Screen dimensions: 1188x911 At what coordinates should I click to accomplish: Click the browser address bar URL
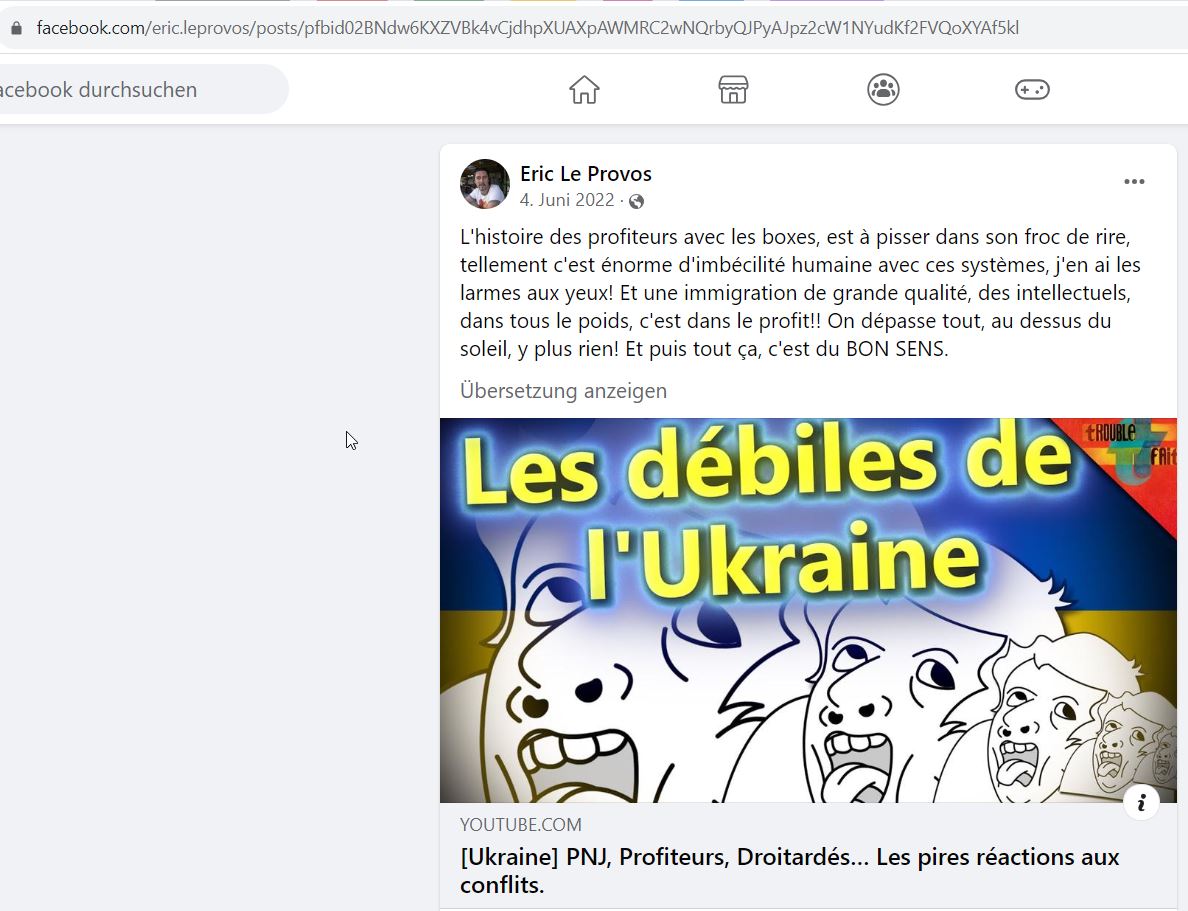(527, 29)
